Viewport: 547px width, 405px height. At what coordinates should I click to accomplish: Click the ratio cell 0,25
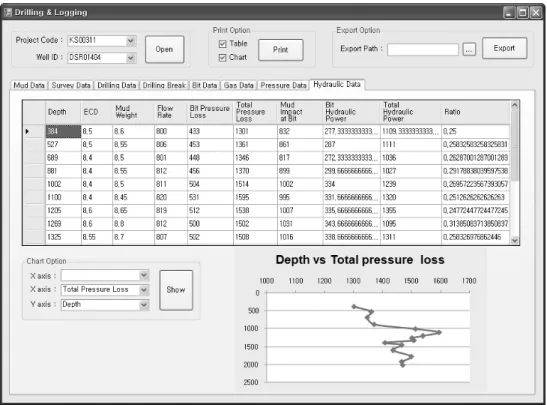click(x=475, y=132)
